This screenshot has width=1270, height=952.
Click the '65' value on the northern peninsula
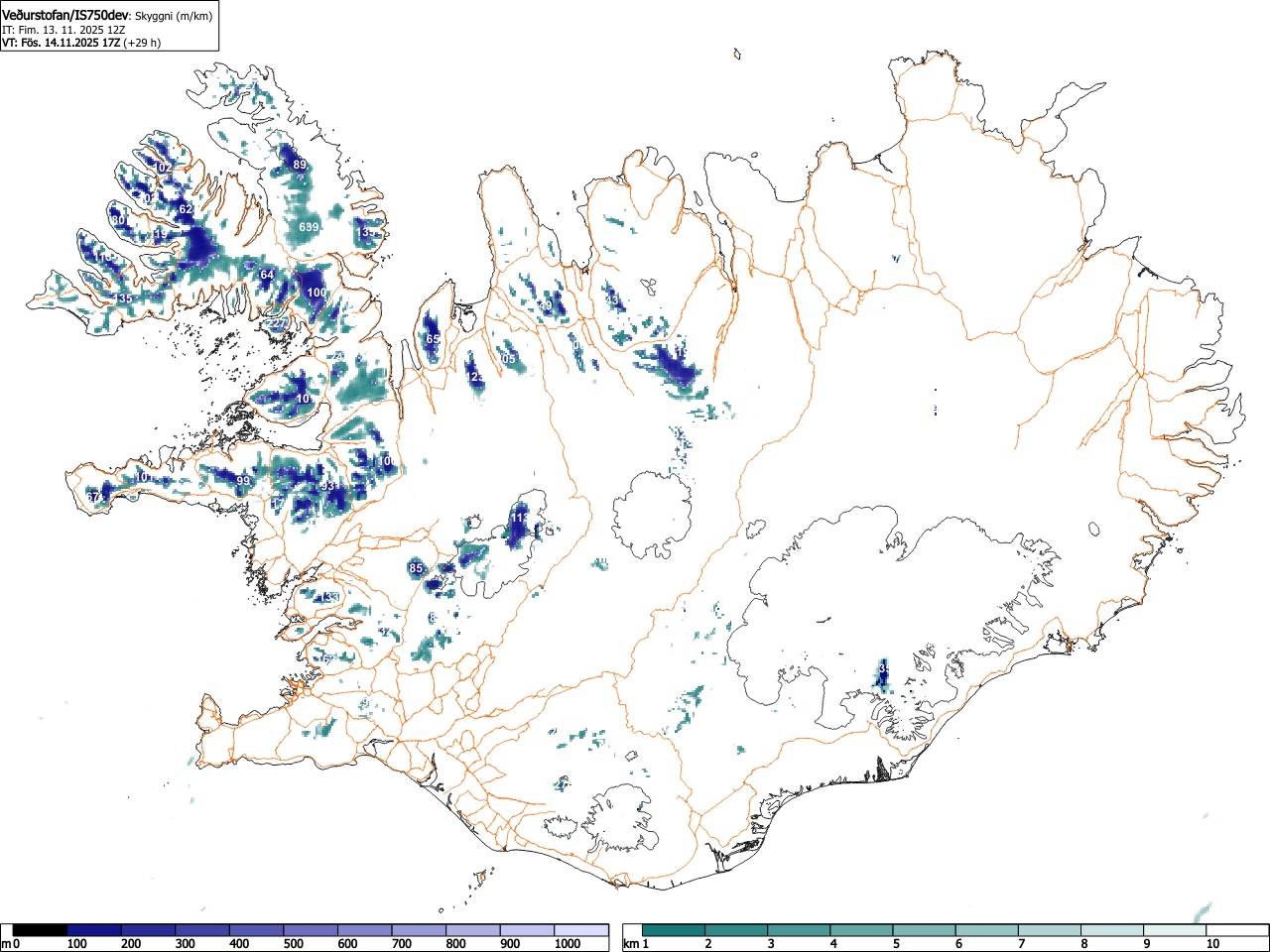[432, 339]
